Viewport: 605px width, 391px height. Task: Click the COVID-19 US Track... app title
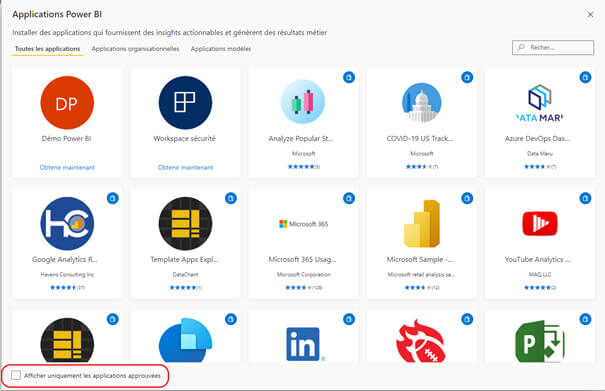[x=420, y=139]
